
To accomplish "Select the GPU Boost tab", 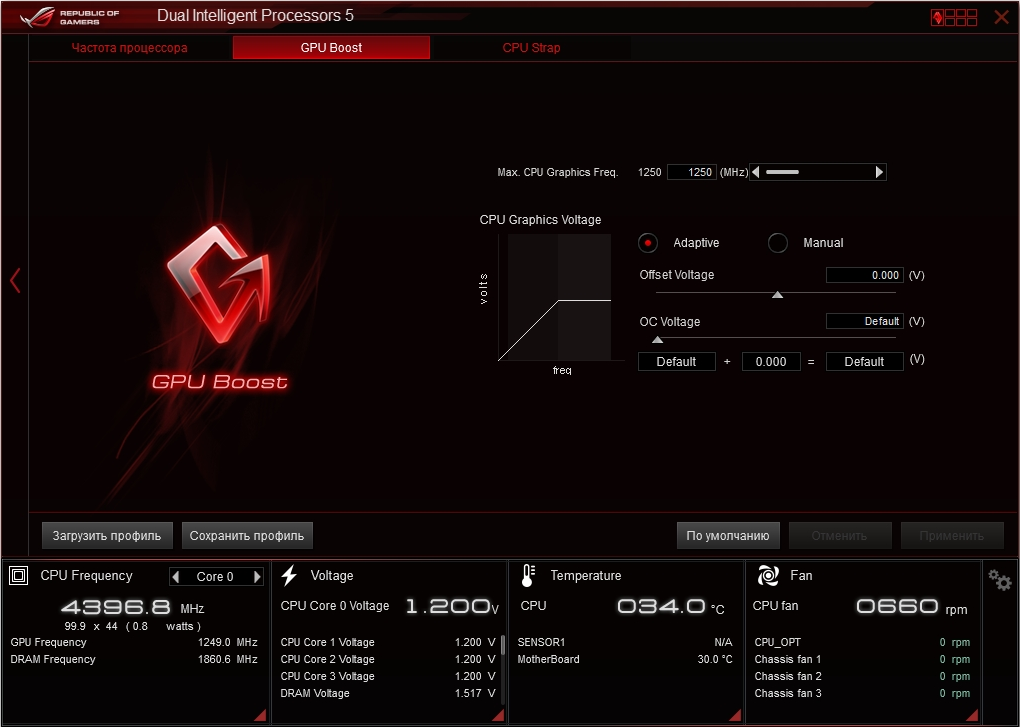I will click(331, 47).
